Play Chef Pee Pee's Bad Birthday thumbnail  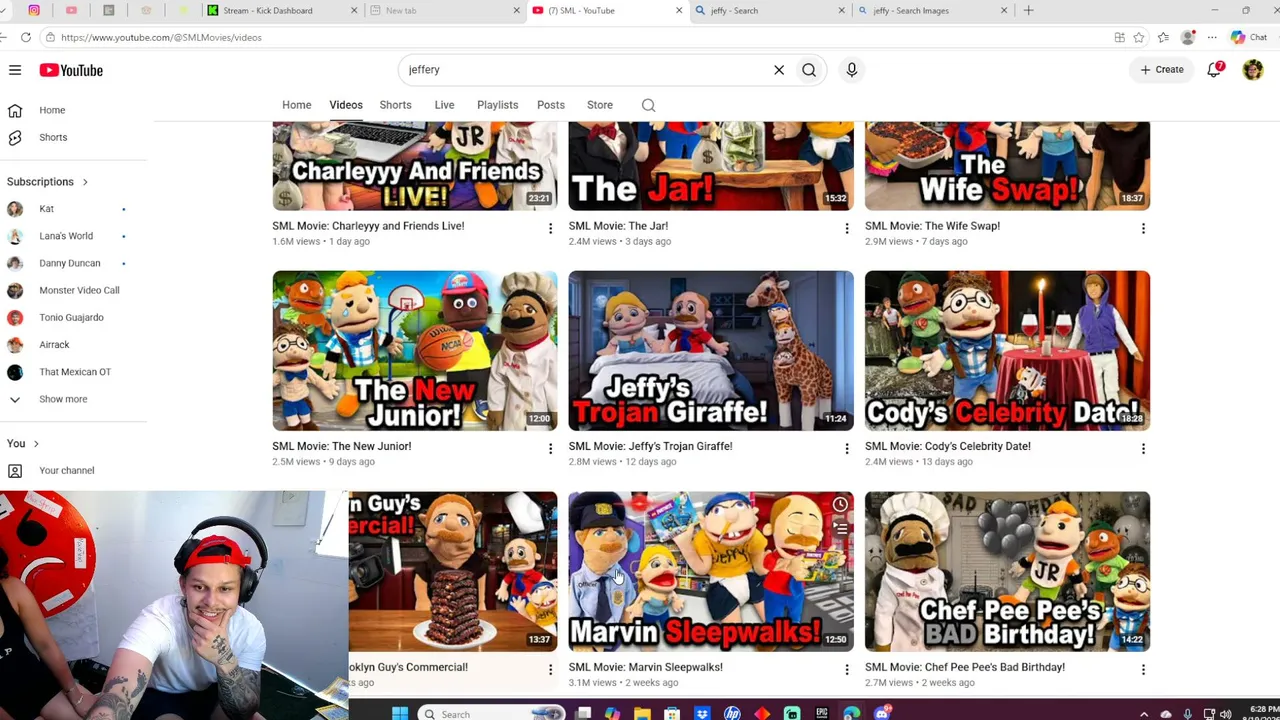pyautogui.click(x=1007, y=572)
